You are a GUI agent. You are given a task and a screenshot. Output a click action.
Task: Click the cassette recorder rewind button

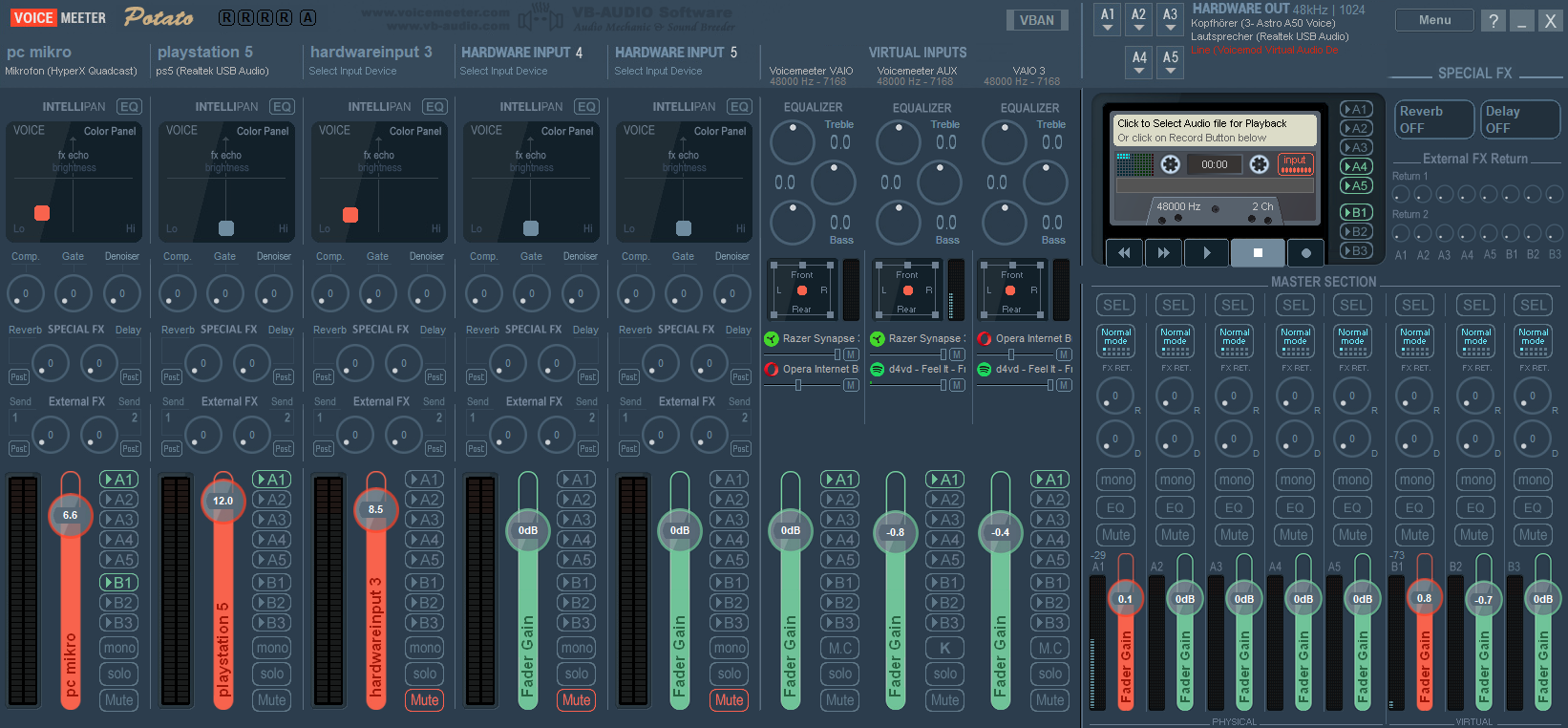1124,253
